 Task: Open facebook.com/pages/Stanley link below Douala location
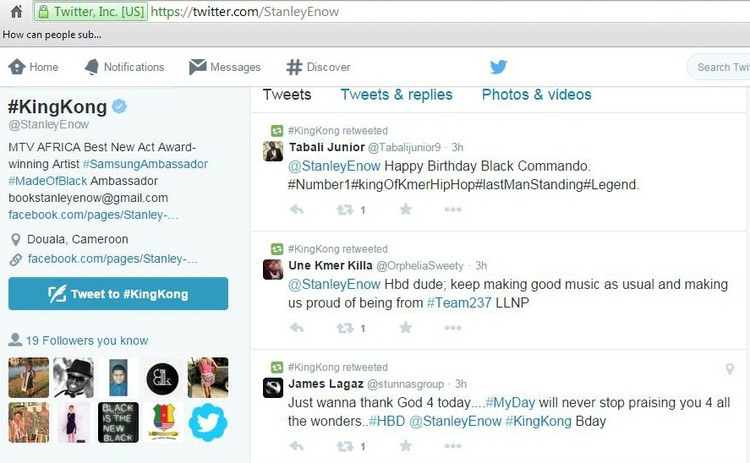112,259
